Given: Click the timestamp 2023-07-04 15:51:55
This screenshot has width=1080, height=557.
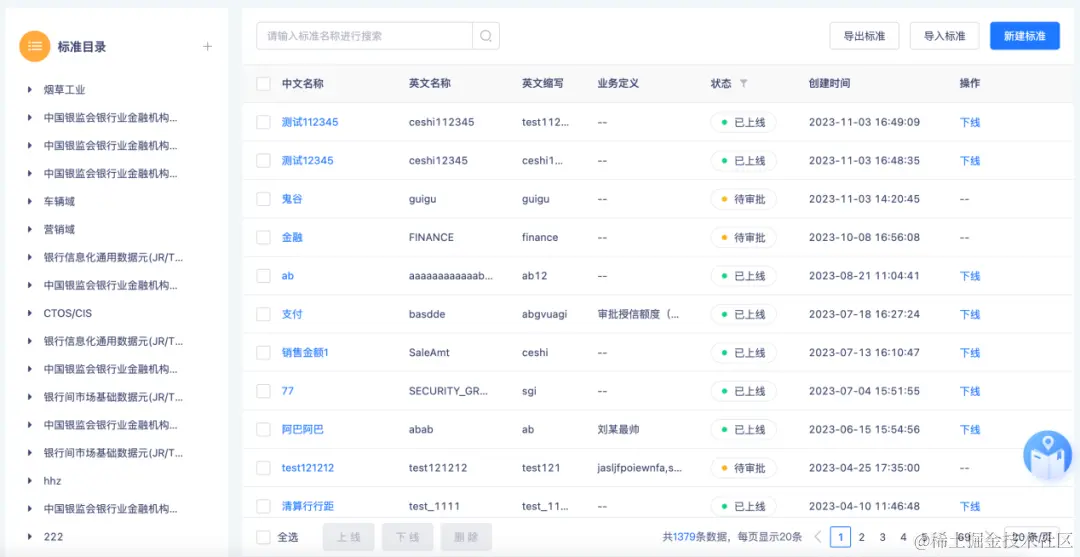Looking at the screenshot, I should (864, 391).
